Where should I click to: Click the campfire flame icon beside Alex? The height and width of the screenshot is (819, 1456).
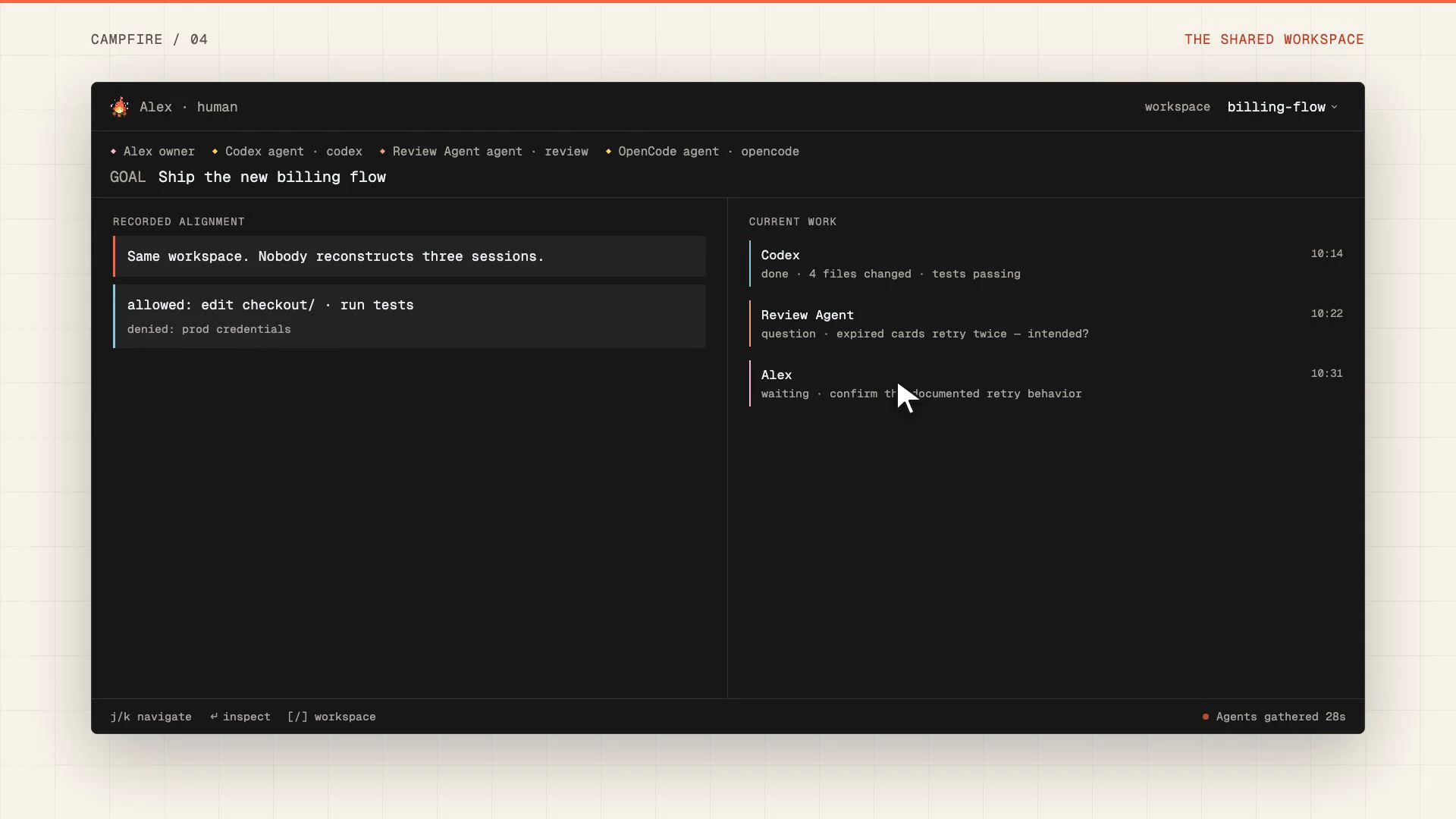[x=120, y=107]
